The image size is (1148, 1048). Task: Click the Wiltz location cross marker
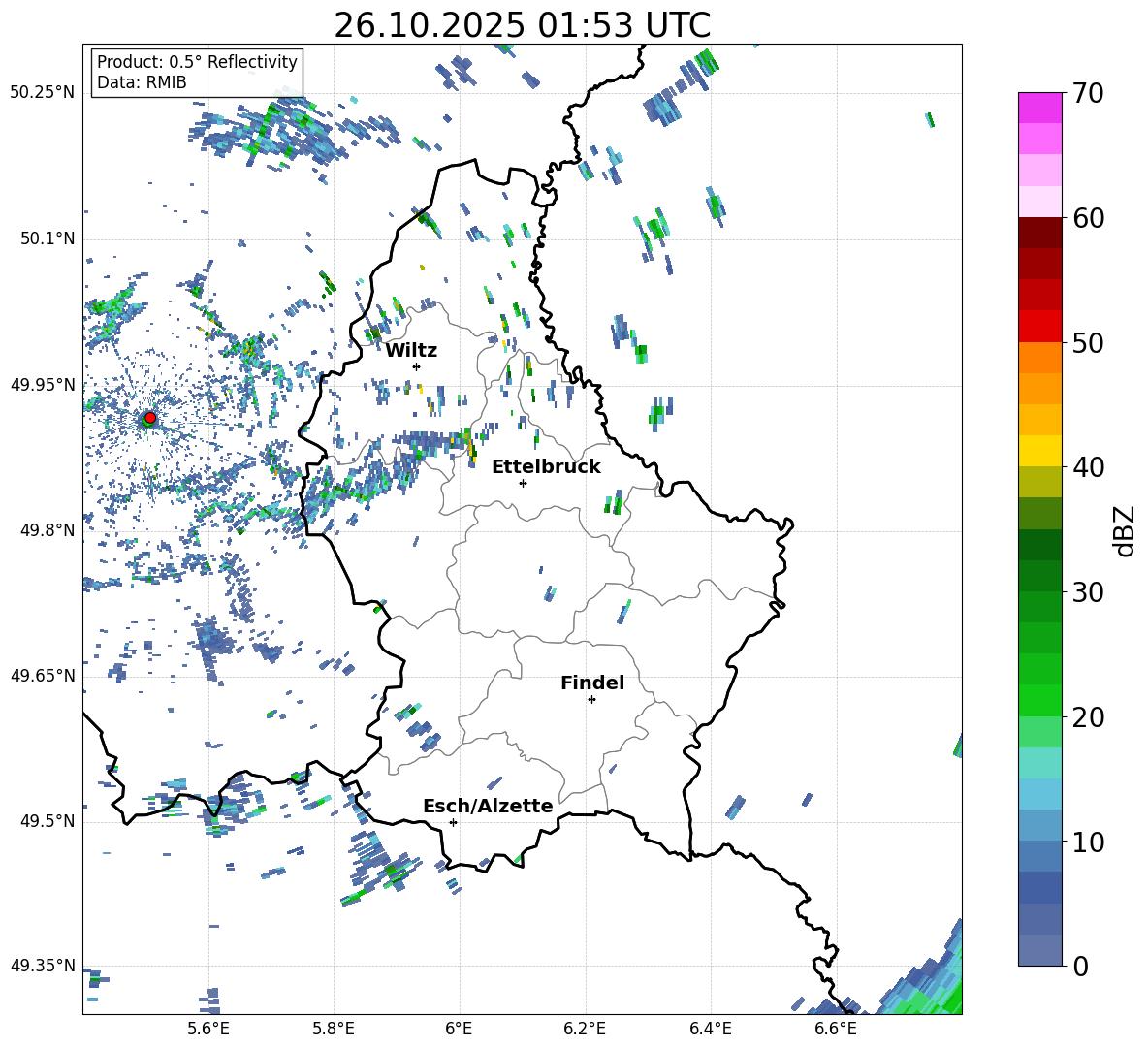(x=417, y=367)
